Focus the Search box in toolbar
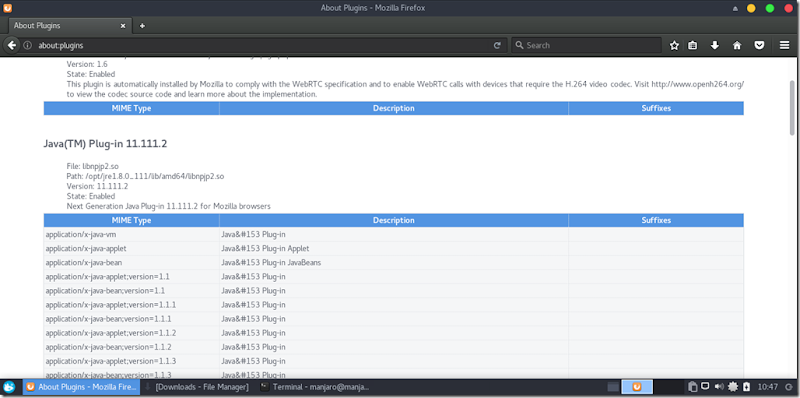 pos(587,45)
